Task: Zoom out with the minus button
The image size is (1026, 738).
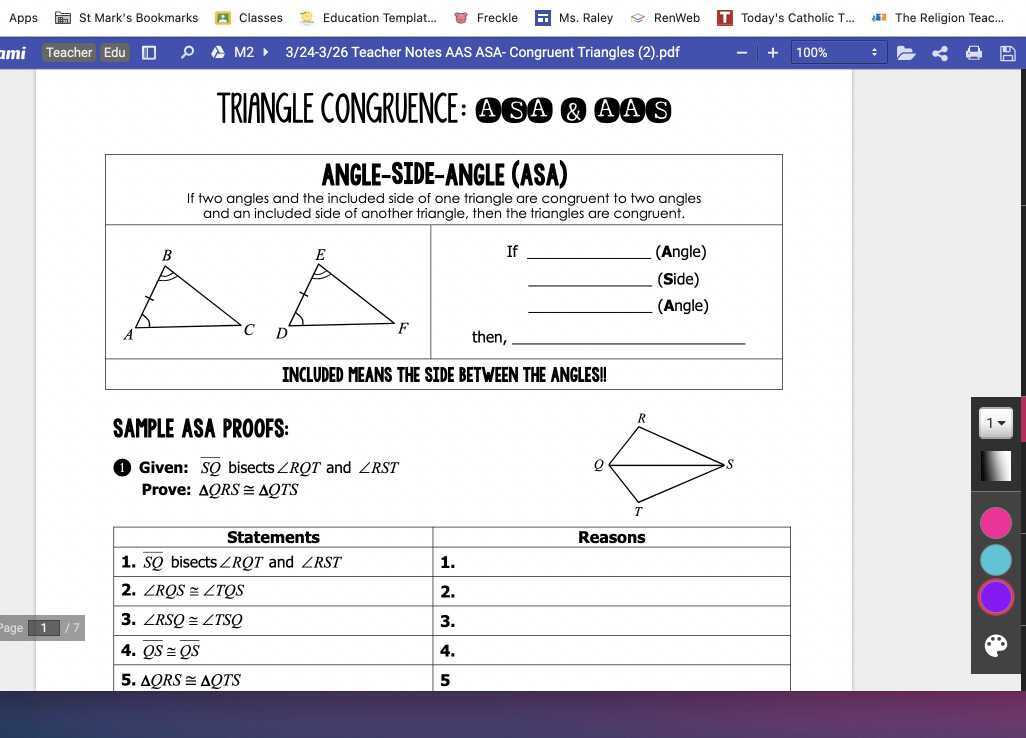Action: coord(740,52)
